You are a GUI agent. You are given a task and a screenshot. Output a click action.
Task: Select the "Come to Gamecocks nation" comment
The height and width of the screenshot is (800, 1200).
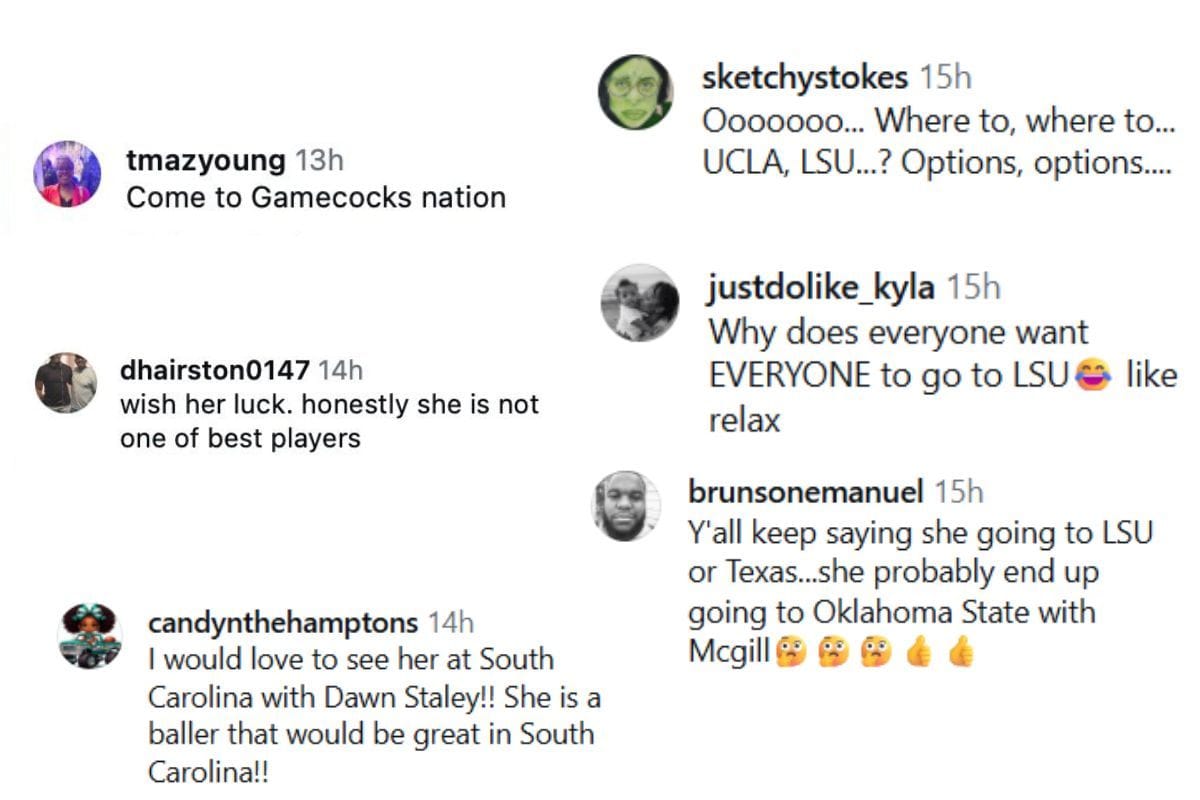point(316,197)
